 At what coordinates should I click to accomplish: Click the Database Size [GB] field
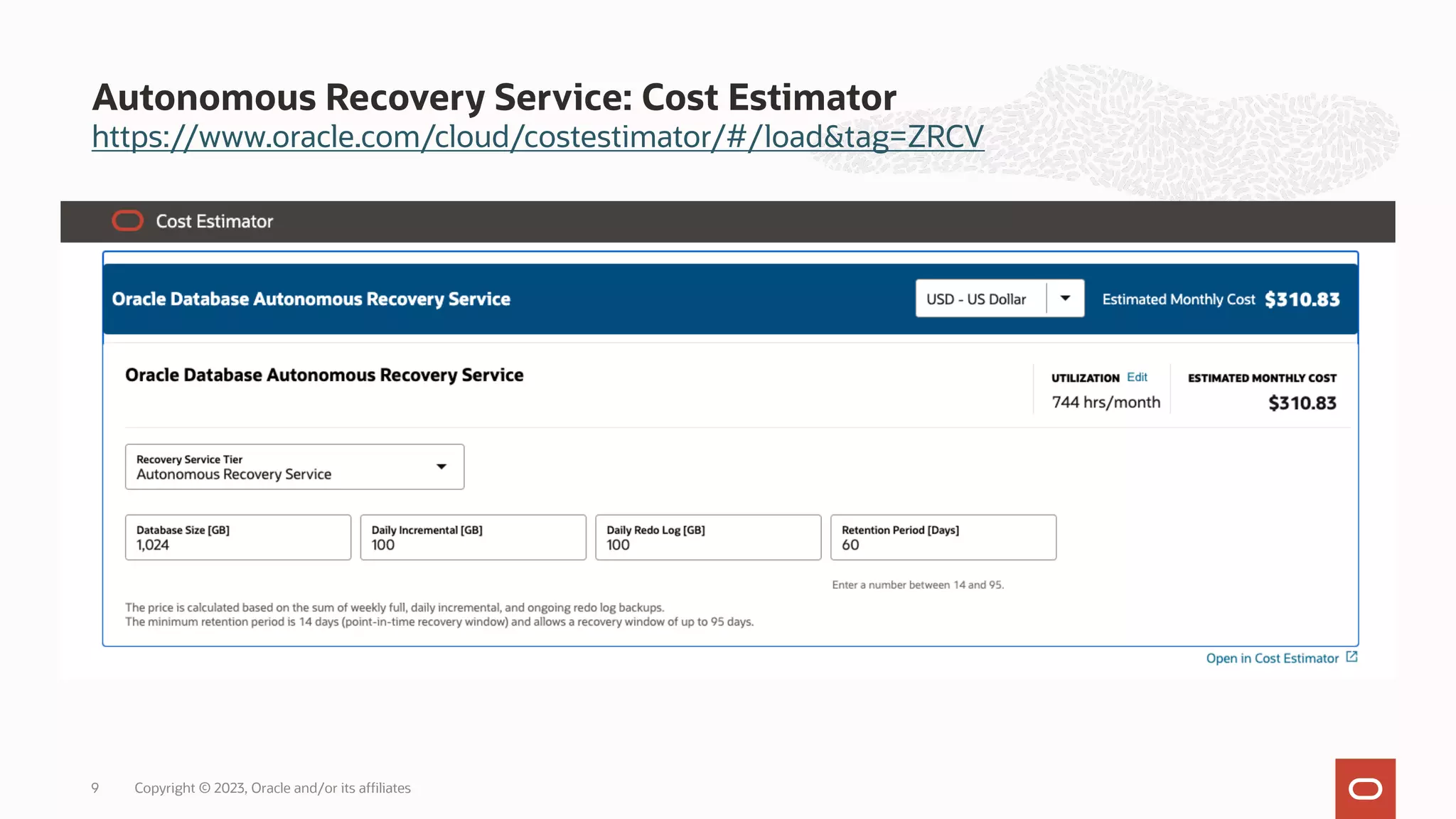(x=238, y=537)
